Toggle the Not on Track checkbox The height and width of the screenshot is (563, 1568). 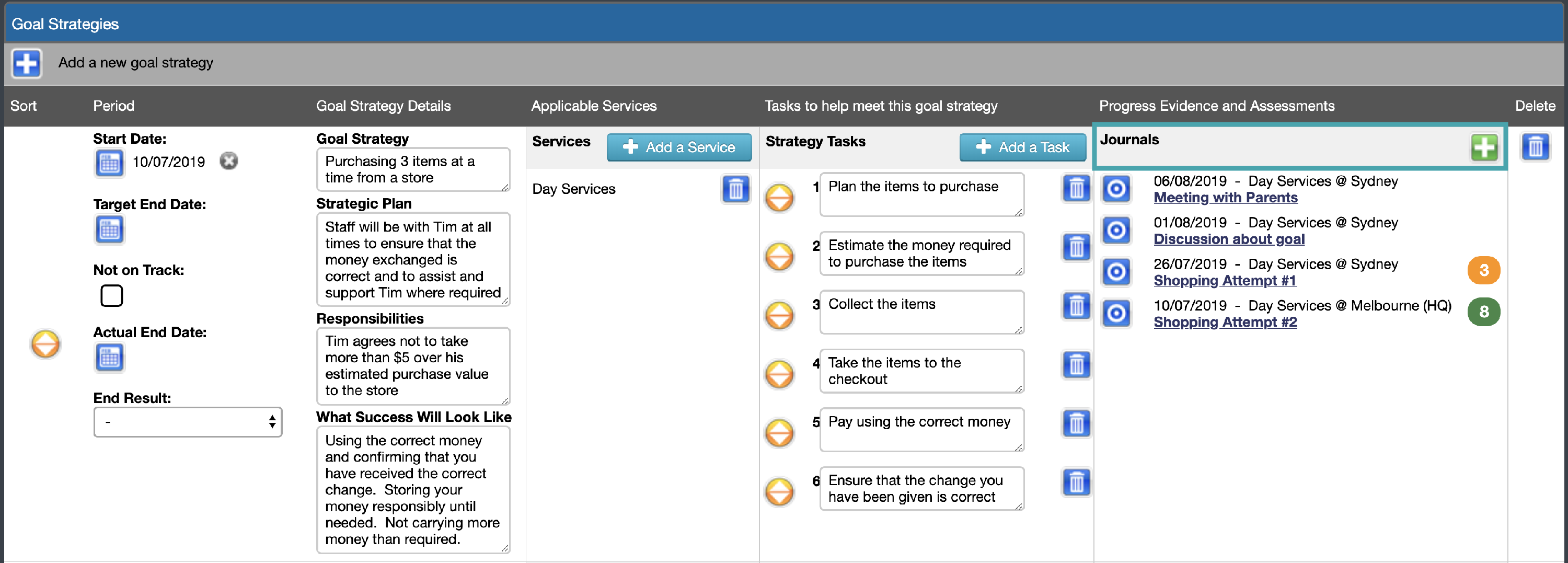pyautogui.click(x=111, y=296)
